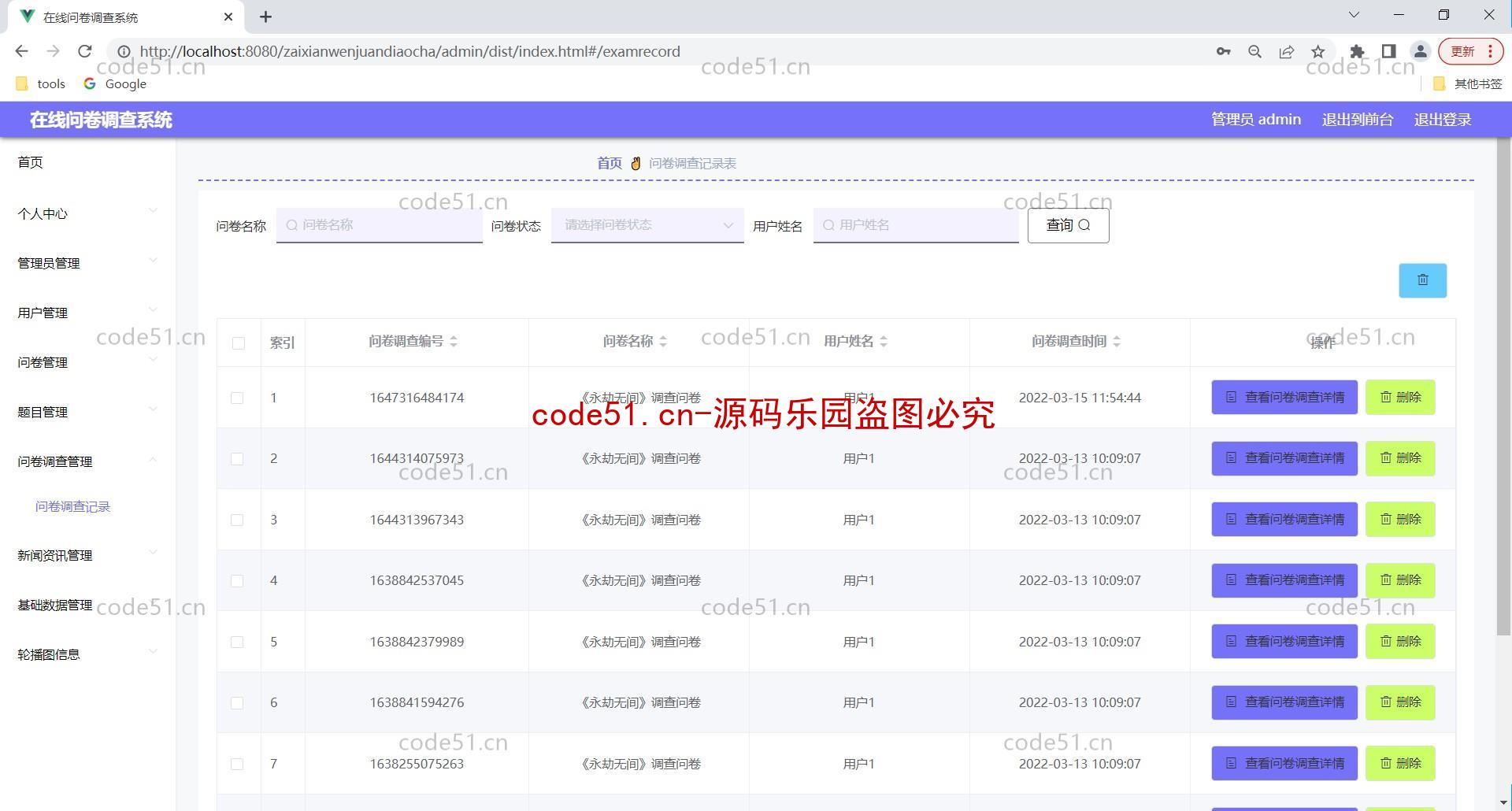Delete record 1644314075973 with 删除 button
Viewport: 1512px width, 811px height.
point(1400,458)
